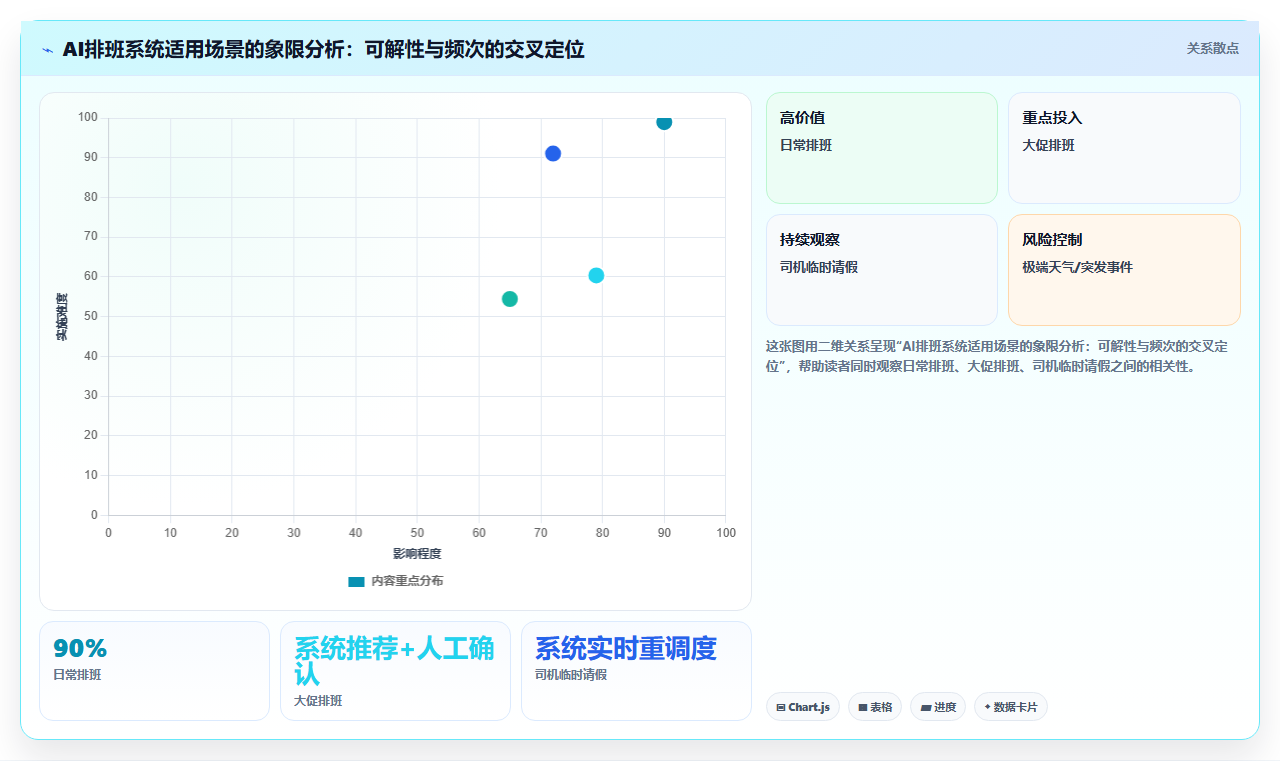The height and width of the screenshot is (761, 1280).
Task: Click the blue scatter point near 90
Action: pyautogui.click(x=553, y=153)
